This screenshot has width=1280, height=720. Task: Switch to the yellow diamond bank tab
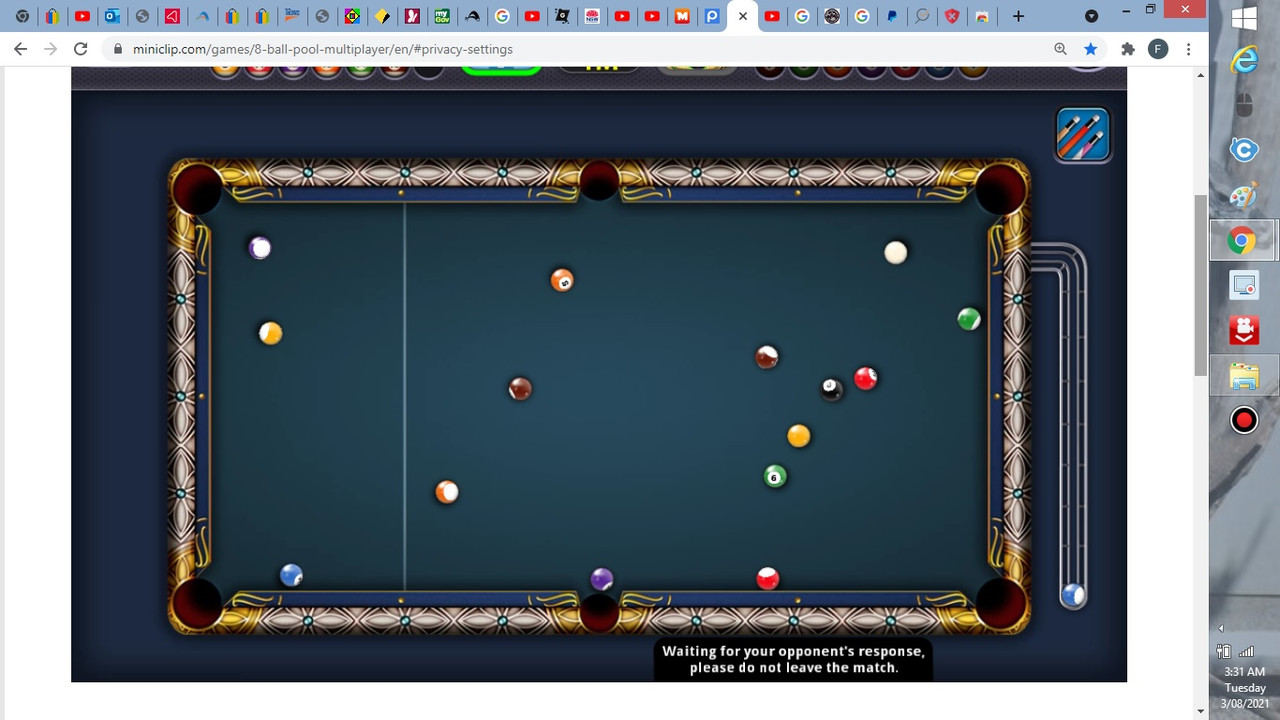coord(382,16)
